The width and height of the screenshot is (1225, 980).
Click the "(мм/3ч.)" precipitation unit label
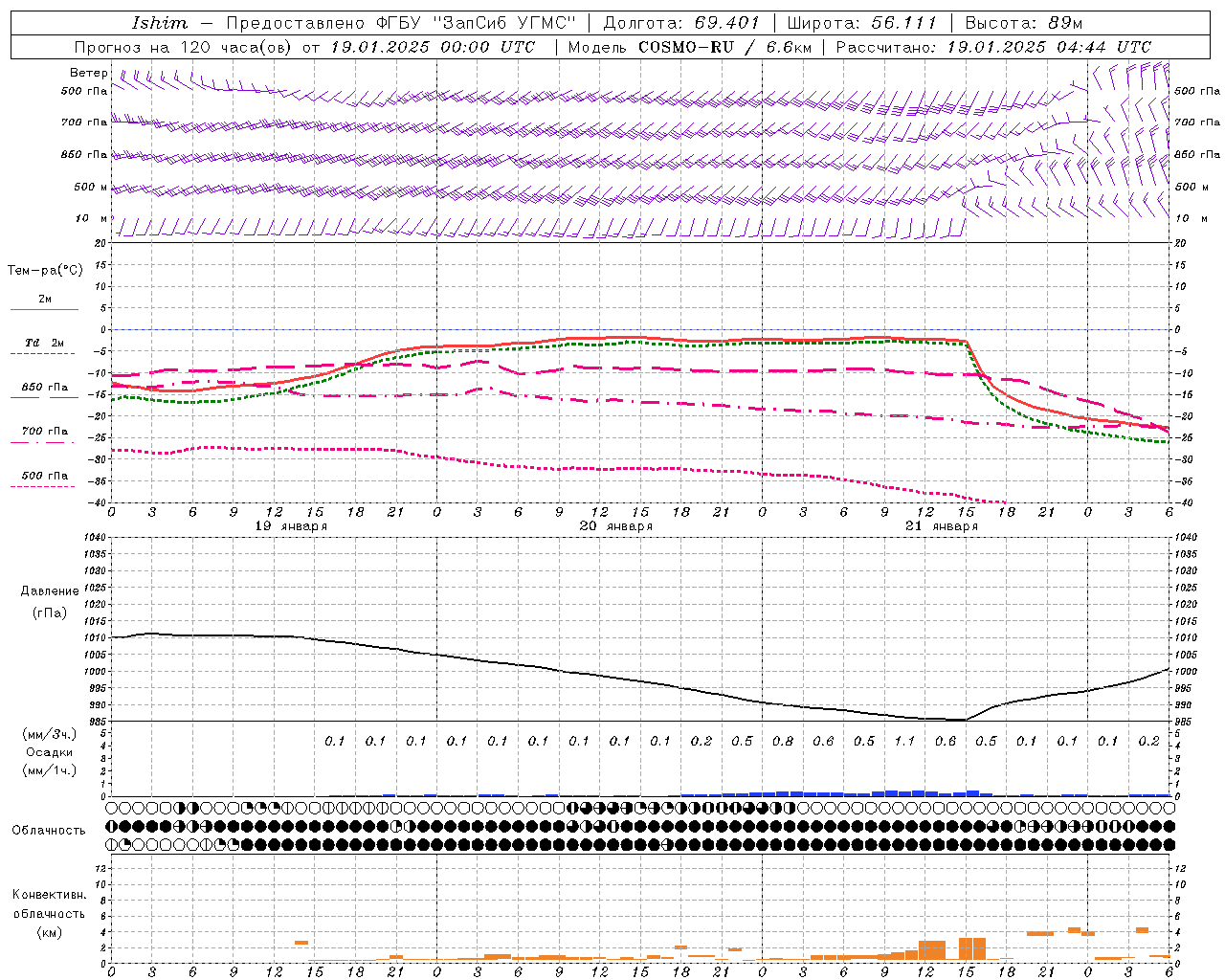tap(50, 734)
